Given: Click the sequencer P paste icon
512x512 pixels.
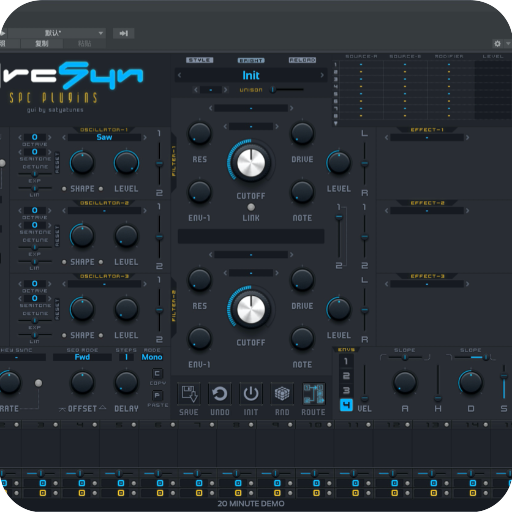Looking at the screenshot, I should pos(157,395).
